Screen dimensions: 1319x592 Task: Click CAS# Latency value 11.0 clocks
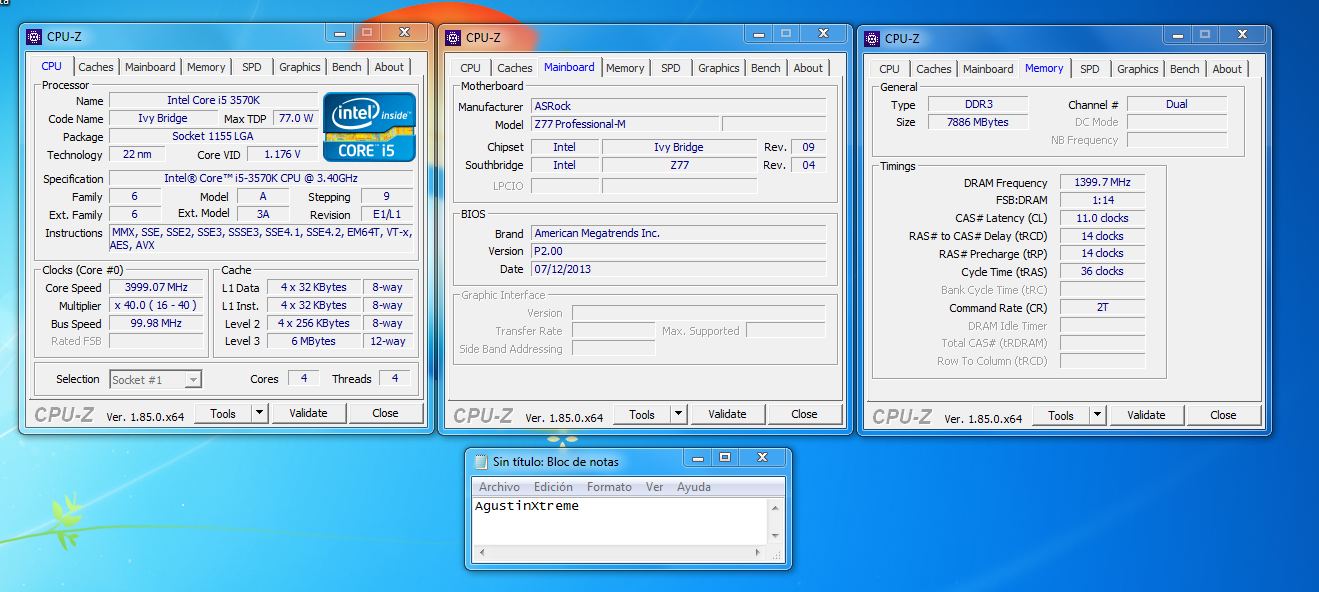(x=1103, y=218)
